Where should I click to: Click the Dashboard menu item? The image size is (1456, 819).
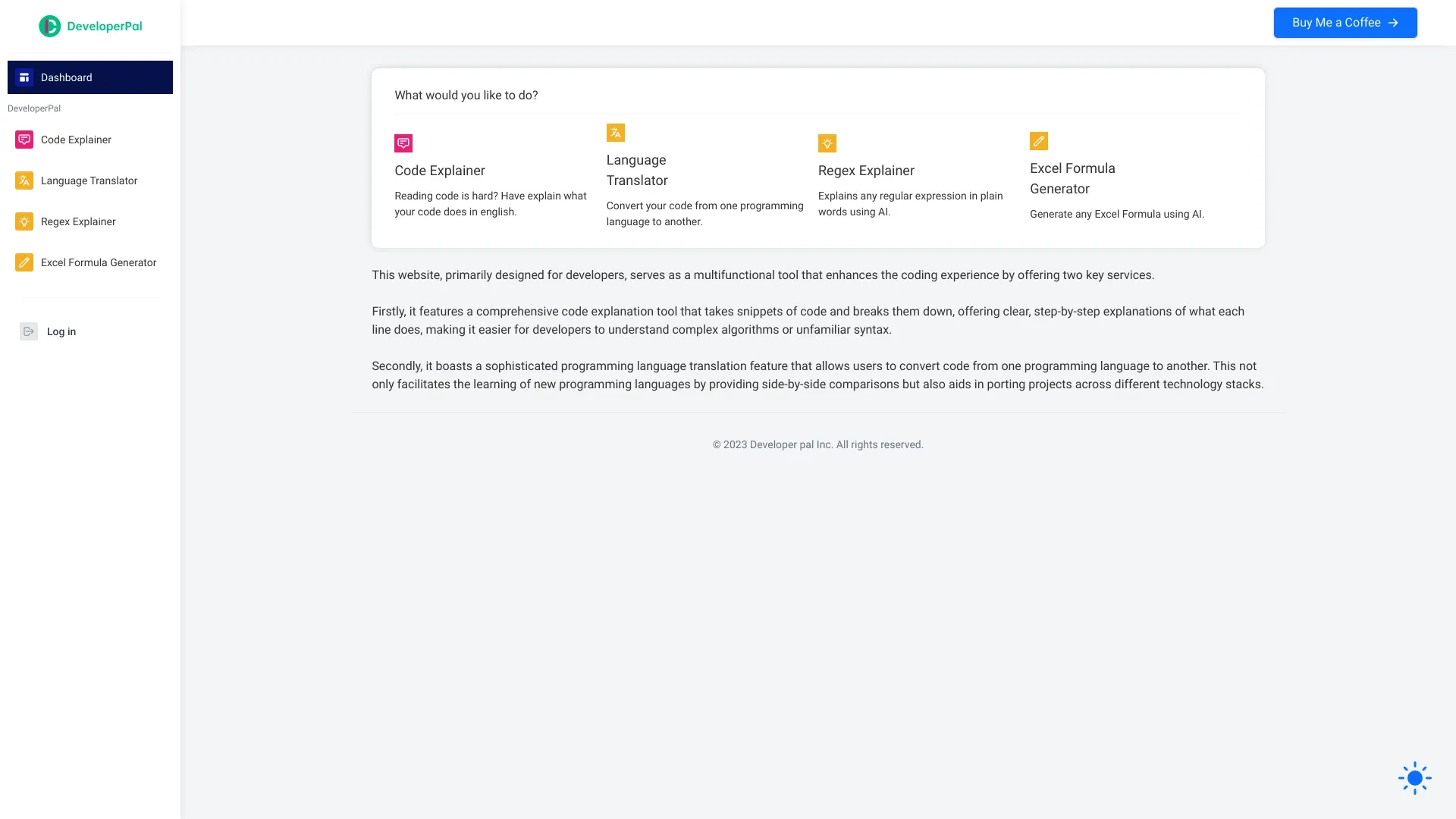(90, 77)
